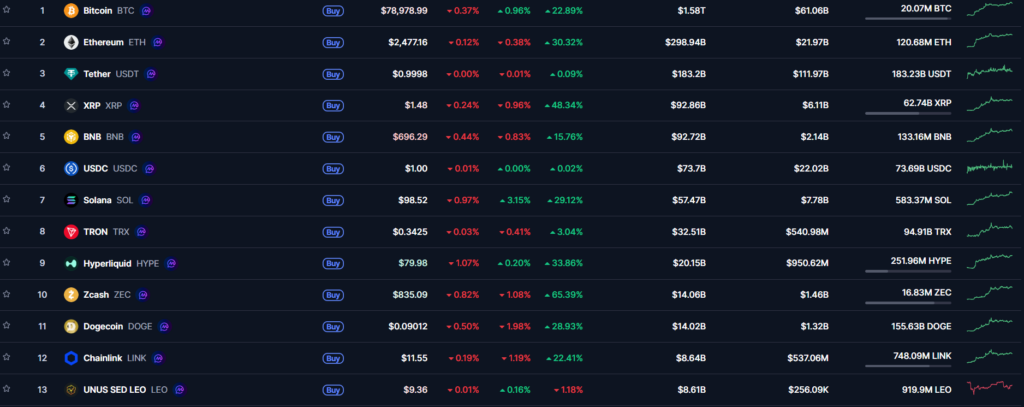
Task: Toggle the watchlist star for Zcash
Action: click(x=7, y=293)
